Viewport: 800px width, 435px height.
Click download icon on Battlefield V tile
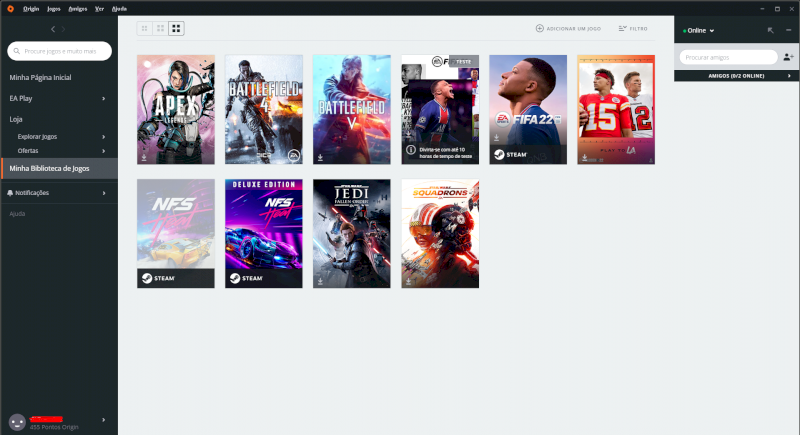(321, 157)
